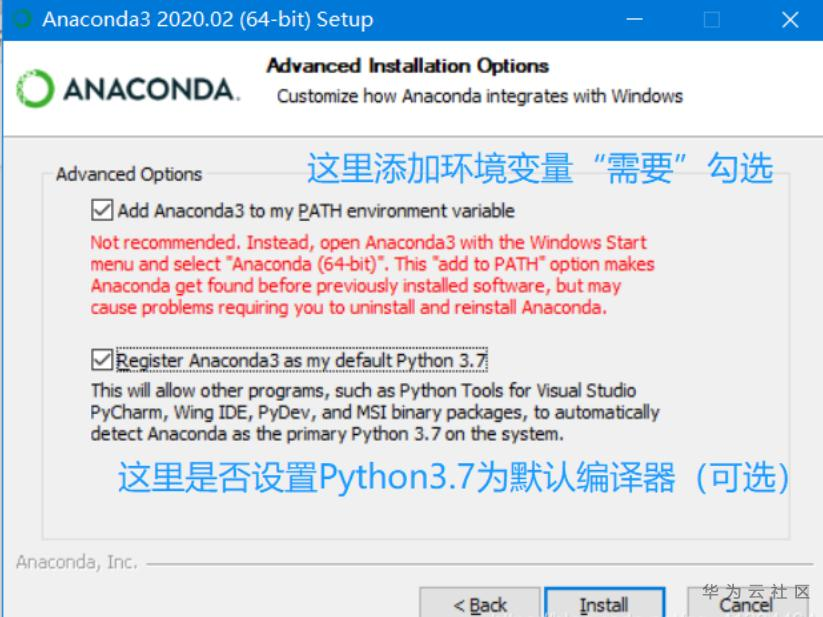823x617 pixels.
Task: Click the 'Anaconda3 2020.02 (64-bit) Setup' title text
Action: (x=208, y=19)
